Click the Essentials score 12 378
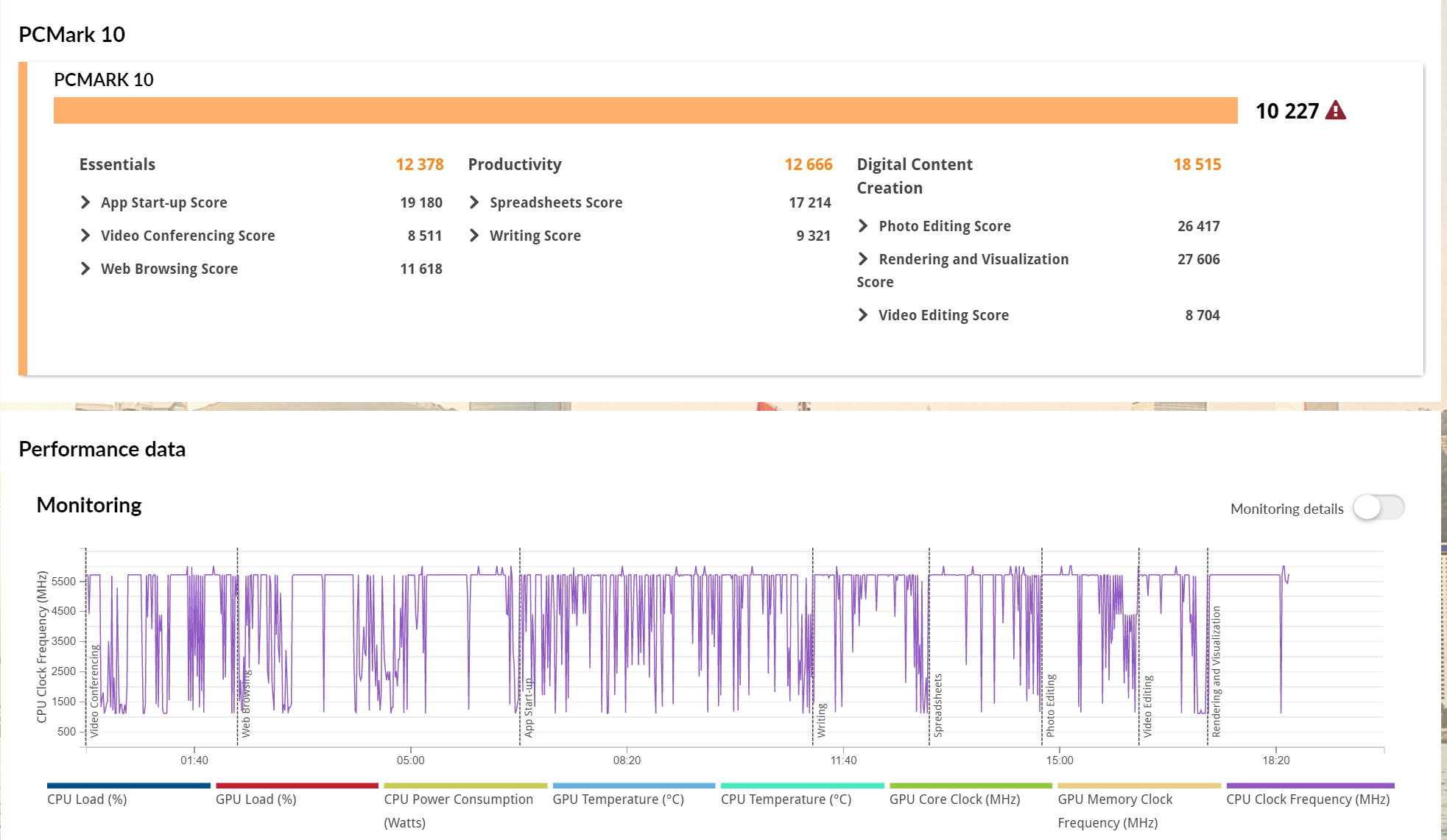 420,164
